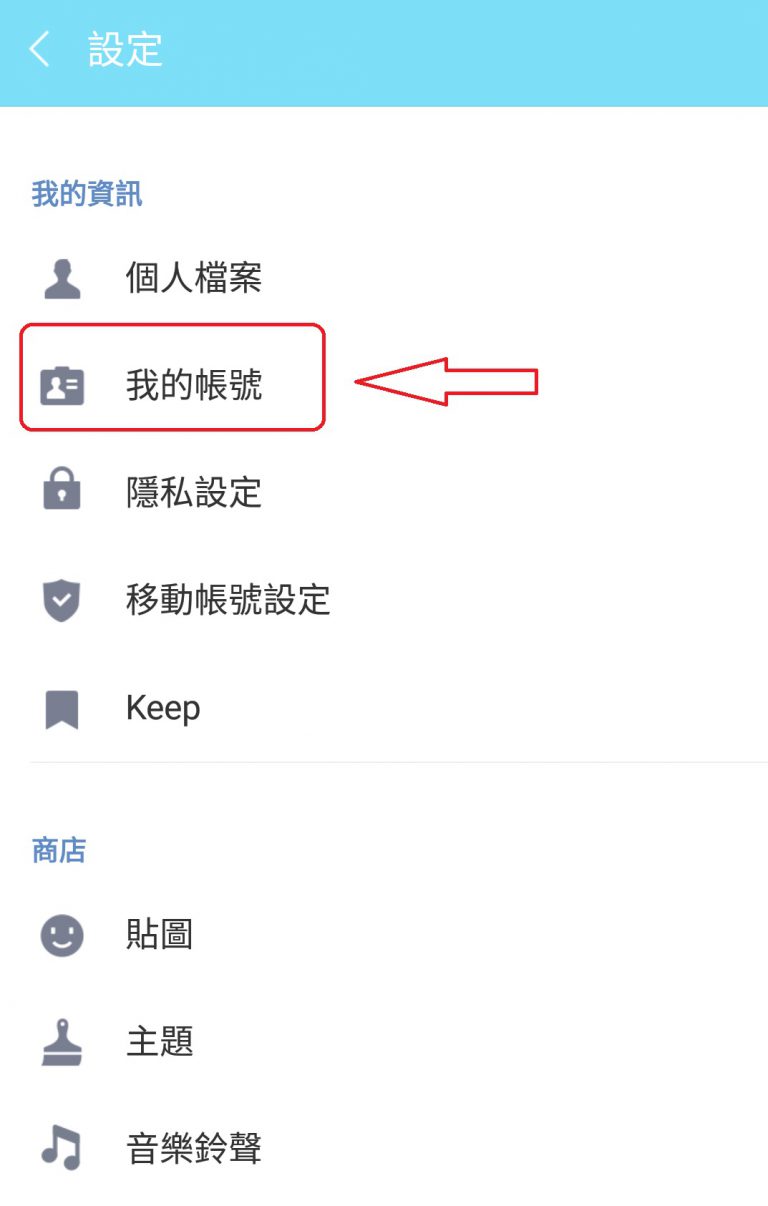The width and height of the screenshot is (768, 1206).
Task: Click the paintbrush icon for 主題
Action: tap(62, 1042)
